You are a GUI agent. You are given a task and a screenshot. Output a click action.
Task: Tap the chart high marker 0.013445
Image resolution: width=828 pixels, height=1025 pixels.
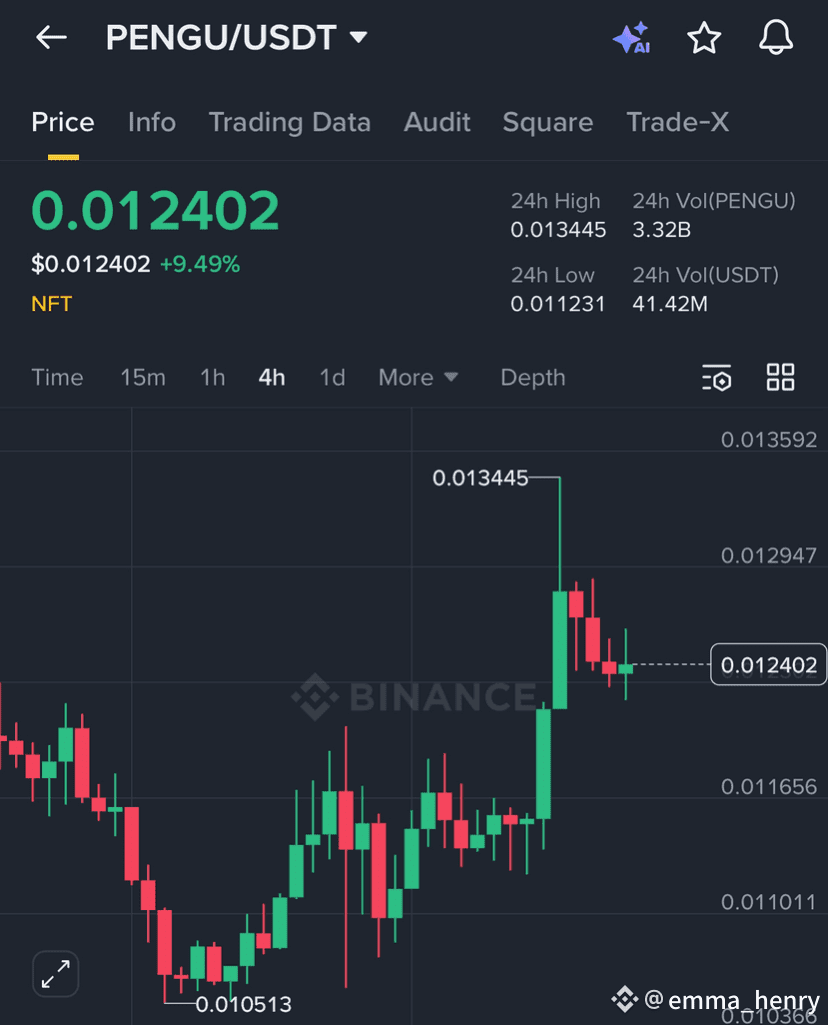coord(480,478)
